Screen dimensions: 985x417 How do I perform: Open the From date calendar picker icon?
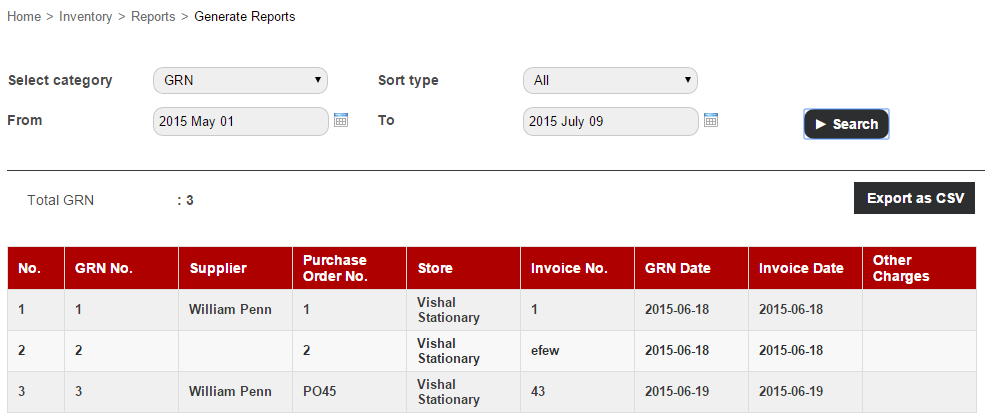tap(340, 120)
